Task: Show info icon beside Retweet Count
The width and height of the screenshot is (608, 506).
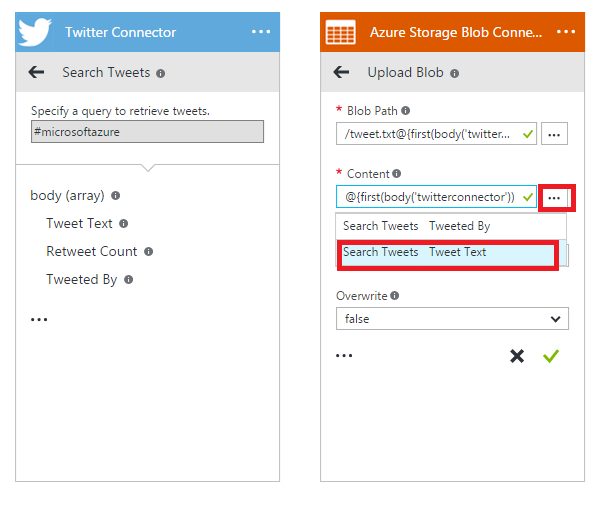Action: (x=148, y=252)
